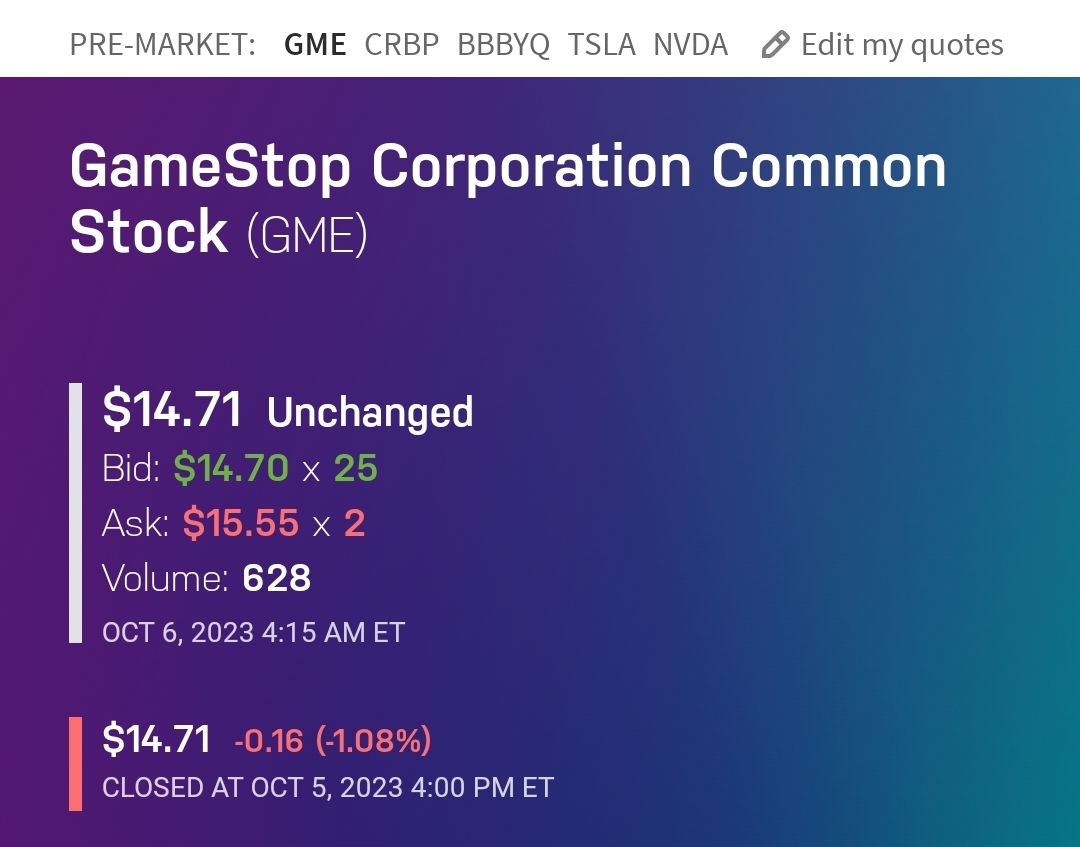
Task: Click the (GME) ticker symbol in title
Action: (307, 234)
